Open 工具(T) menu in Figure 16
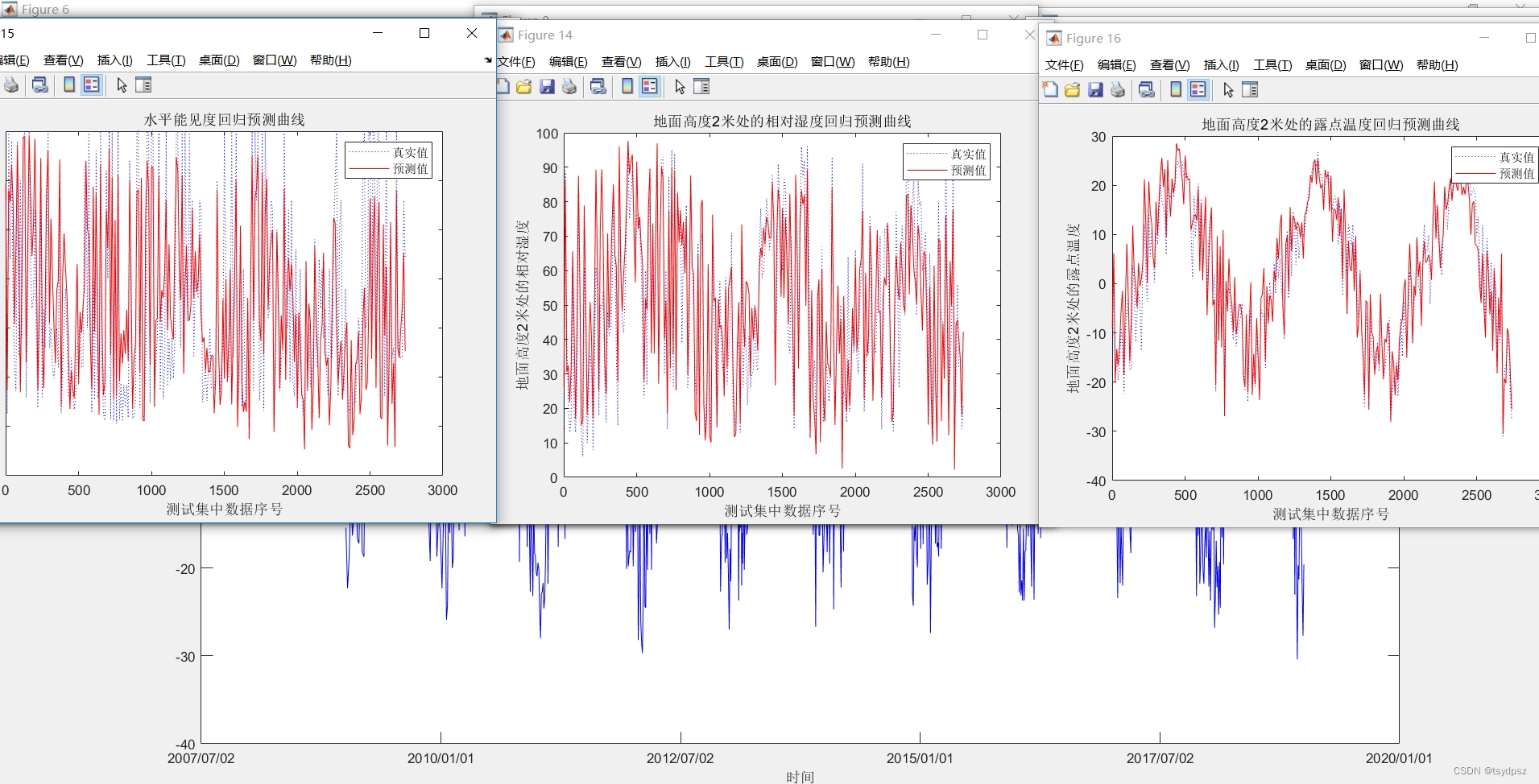 1272,65
